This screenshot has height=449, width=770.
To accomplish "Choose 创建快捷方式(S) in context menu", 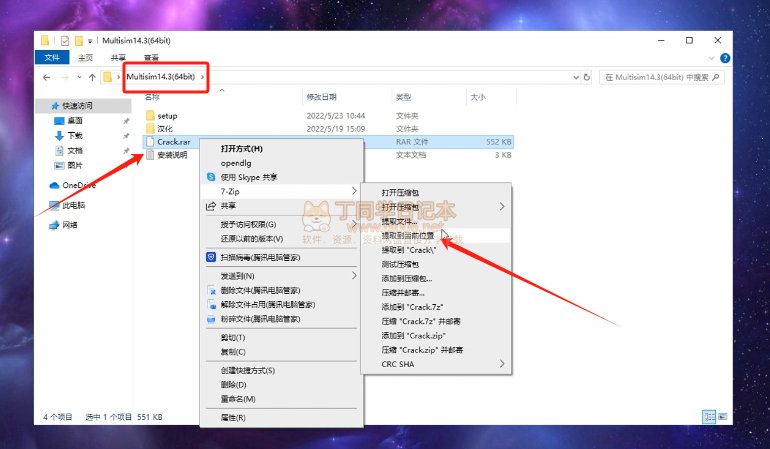I will pyautogui.click(x=248, y=370).
